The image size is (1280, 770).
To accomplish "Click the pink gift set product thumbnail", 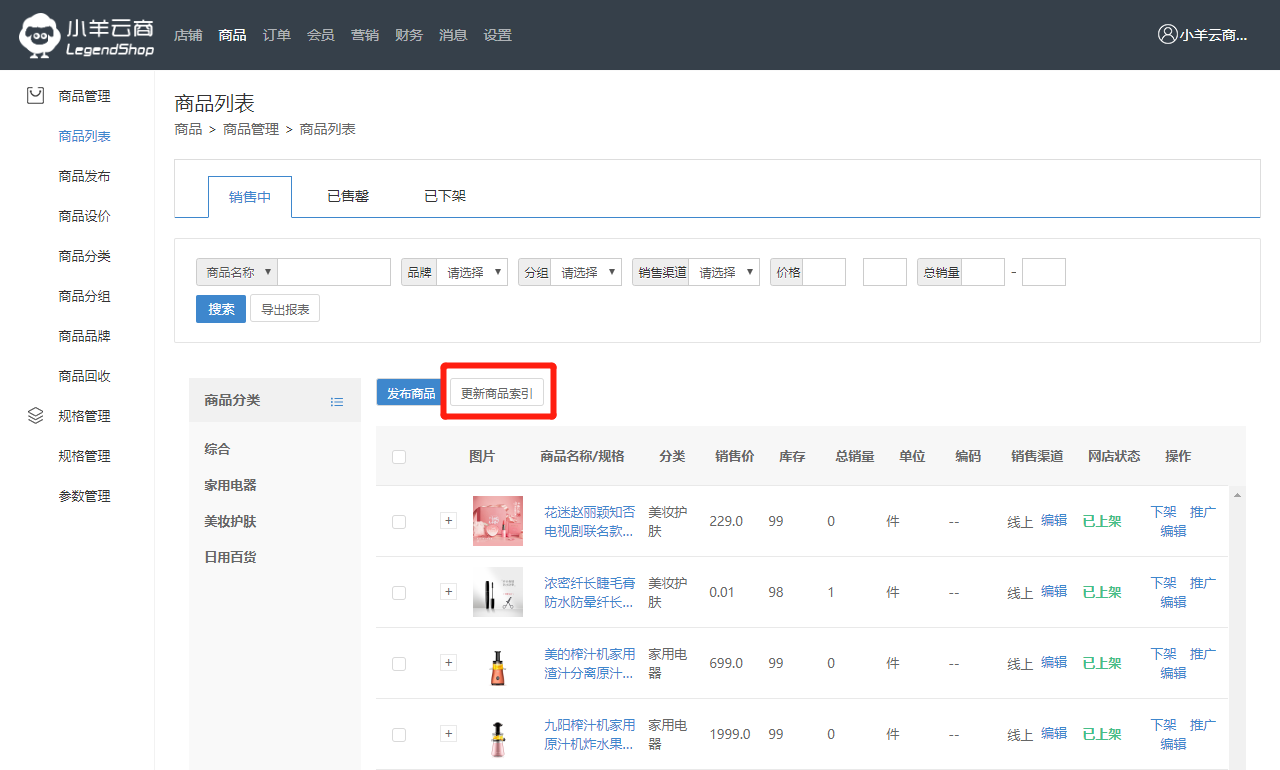I will point(497,521).
